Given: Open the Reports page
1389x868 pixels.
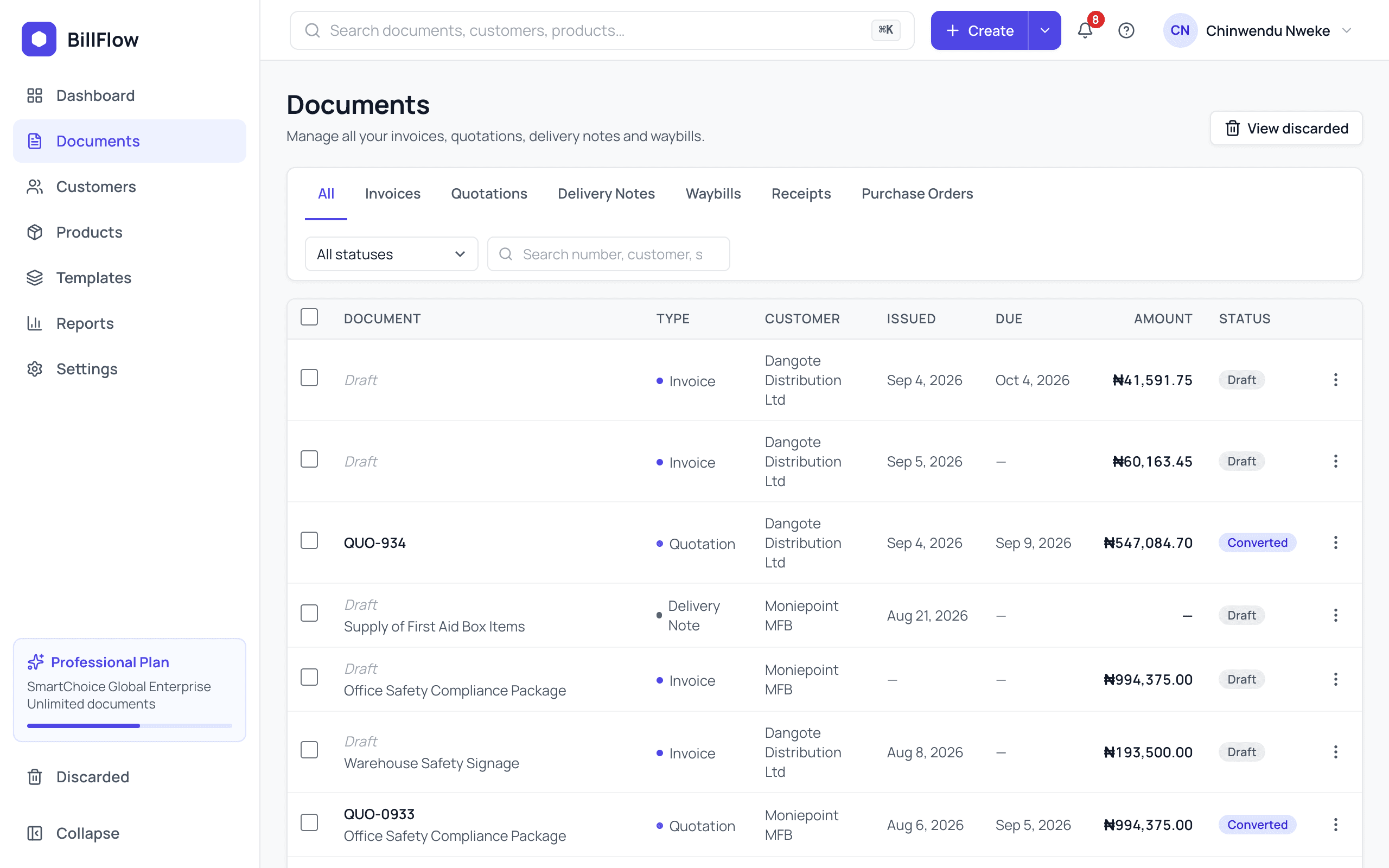Looking at the screenshot, I should (x=130, y=323).
